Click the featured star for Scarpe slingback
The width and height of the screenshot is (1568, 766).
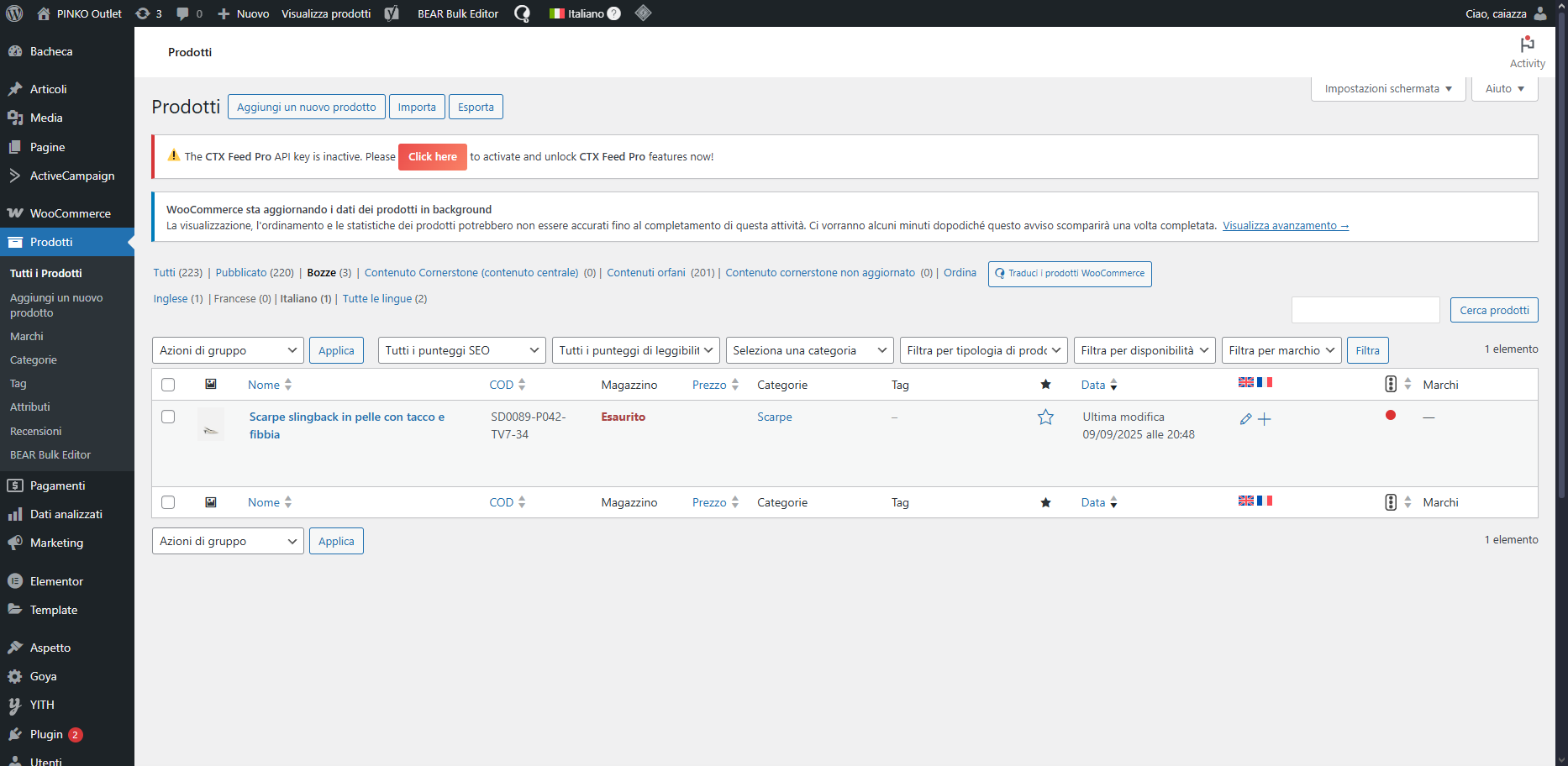pyautogui.click(x=1045, y=417)
